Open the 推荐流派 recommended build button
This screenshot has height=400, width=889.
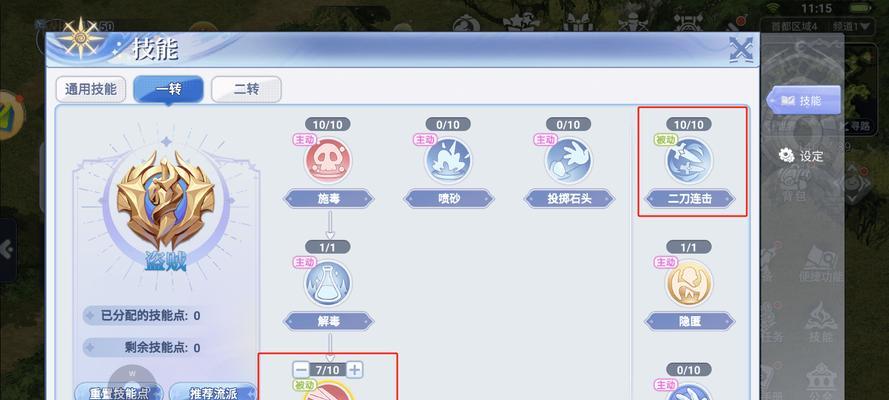[213, 392]
